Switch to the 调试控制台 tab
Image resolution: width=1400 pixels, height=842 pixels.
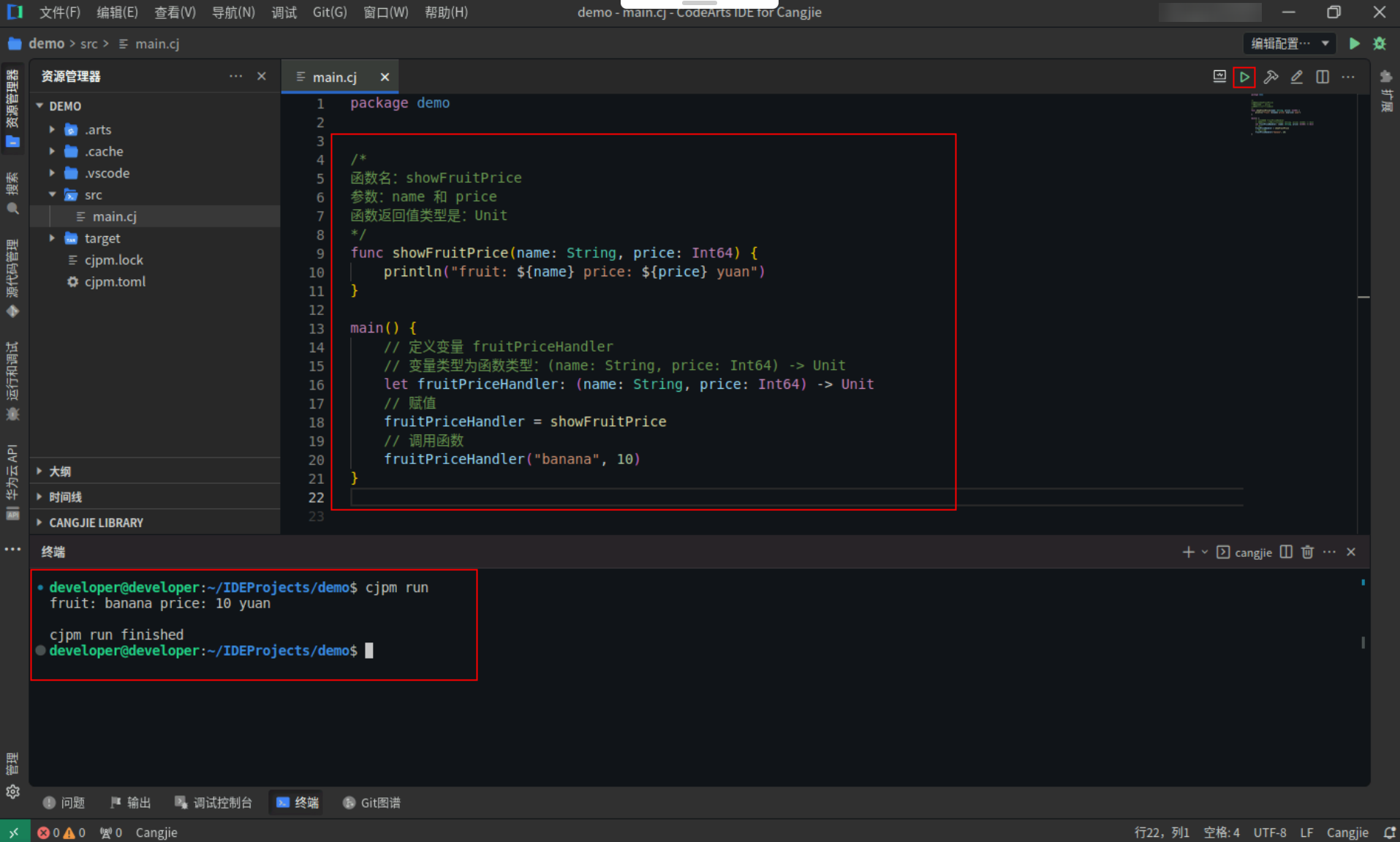point(213,803)
